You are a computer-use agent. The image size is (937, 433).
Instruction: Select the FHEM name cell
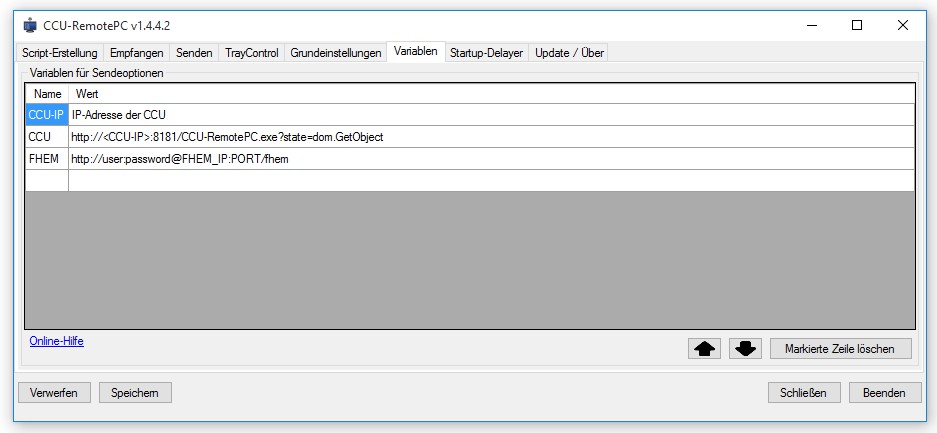(x=47, y=159)
